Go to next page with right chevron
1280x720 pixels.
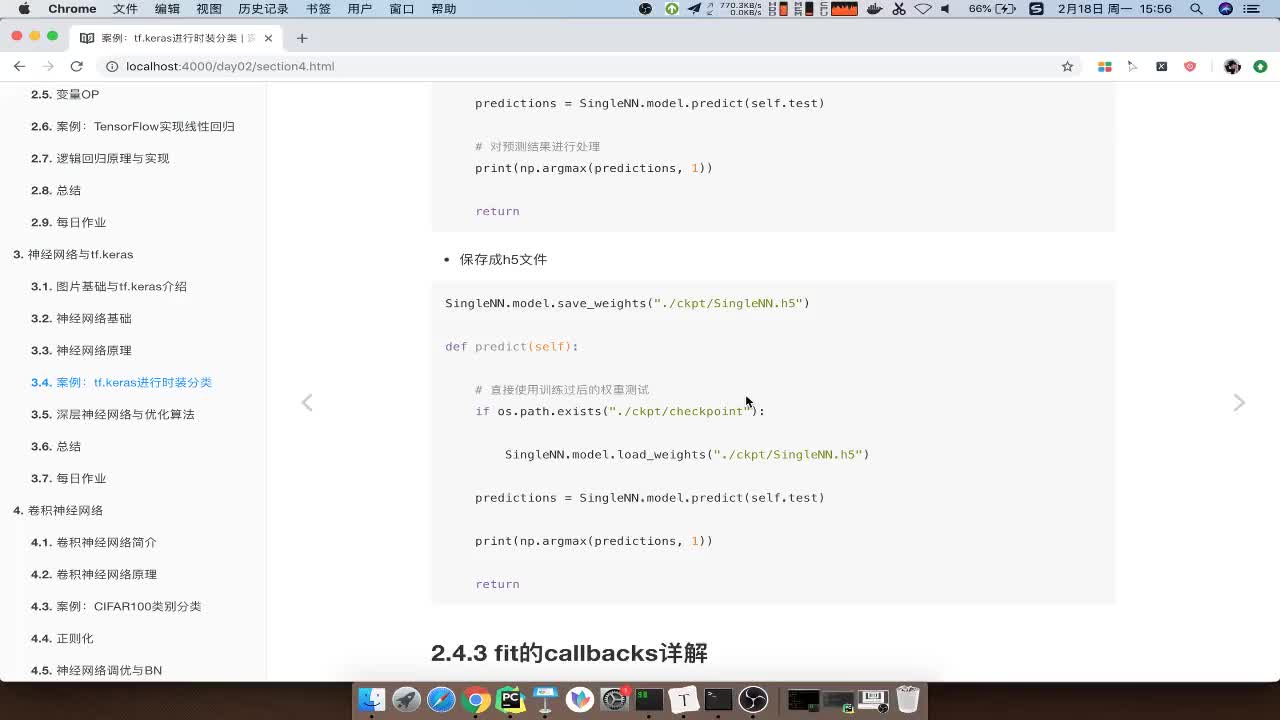click(1239, 402)
